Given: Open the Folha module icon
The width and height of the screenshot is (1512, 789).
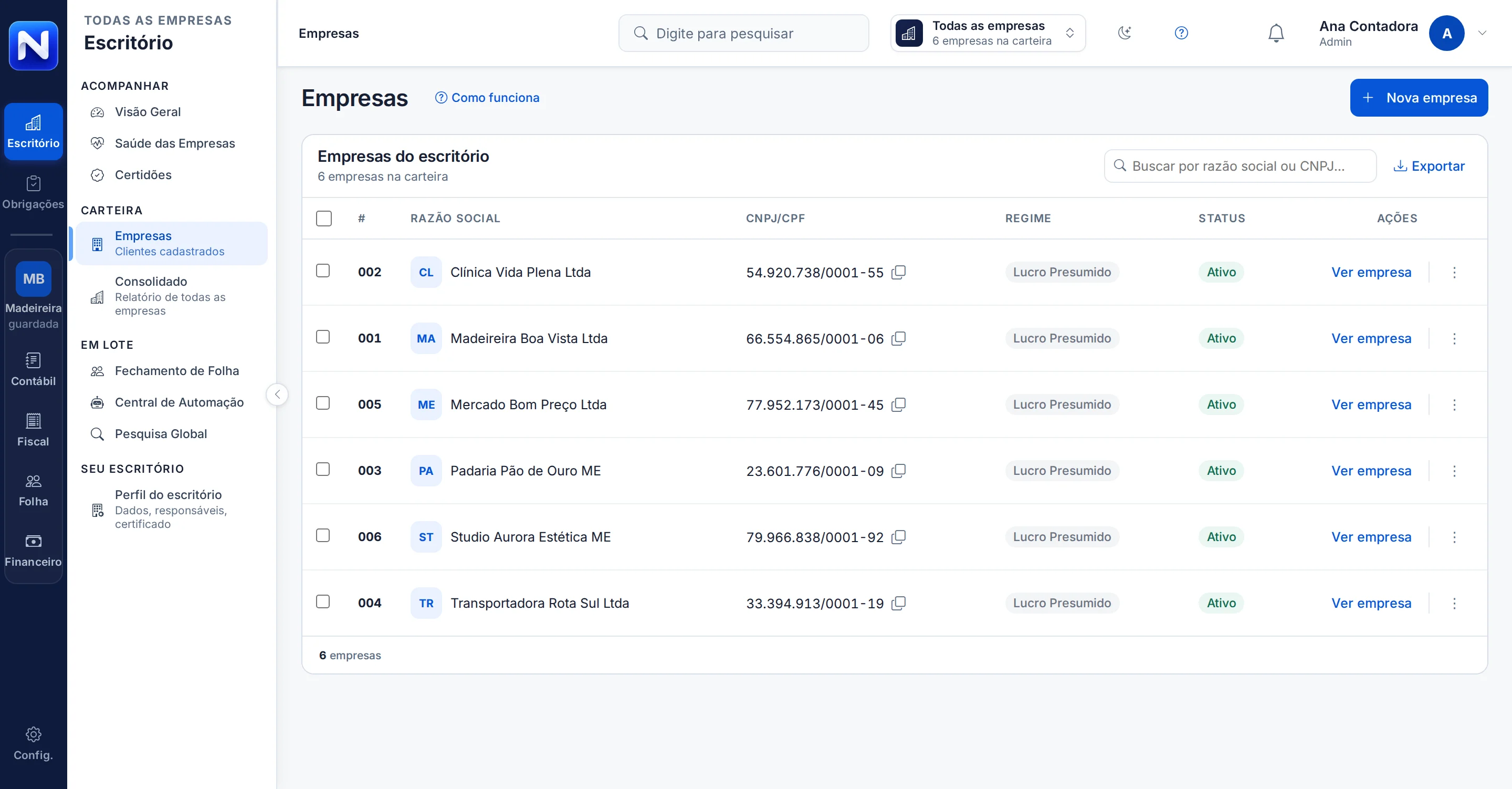Looking at the screenshot, I should [x=34, y=490].
